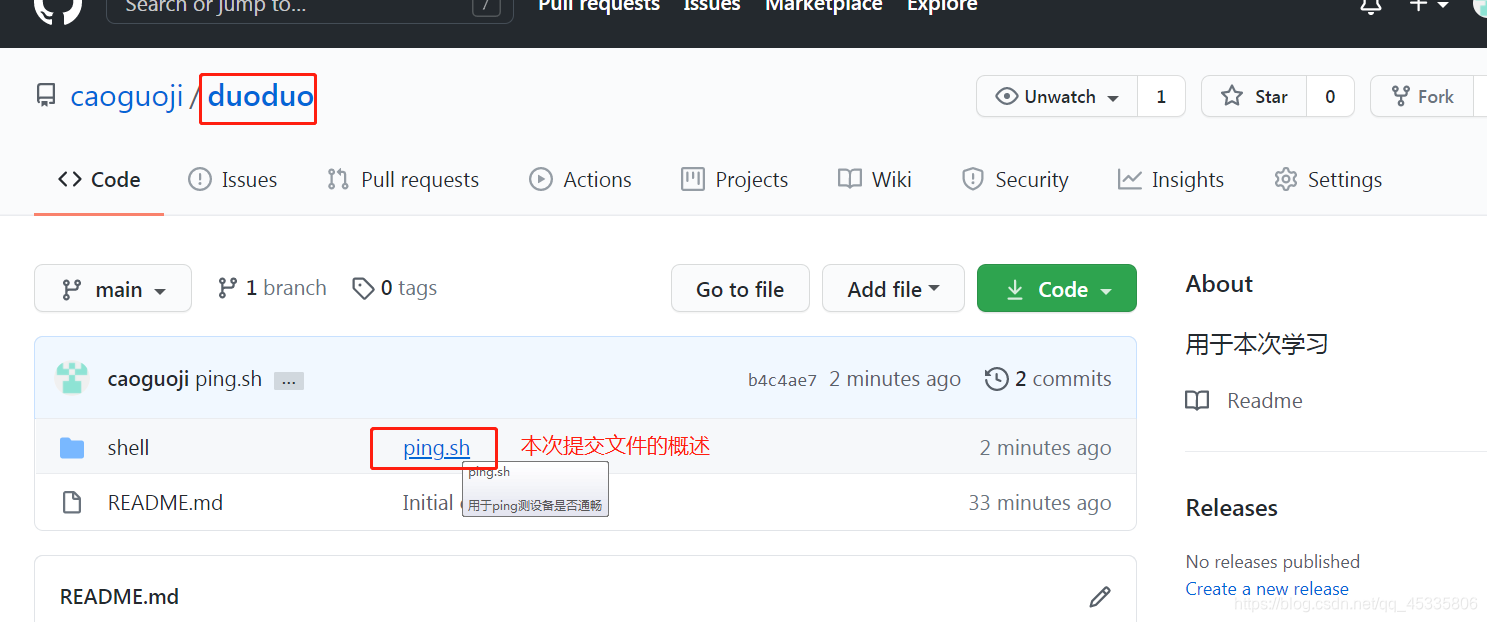Open the notifications bell

[1371, 7]
